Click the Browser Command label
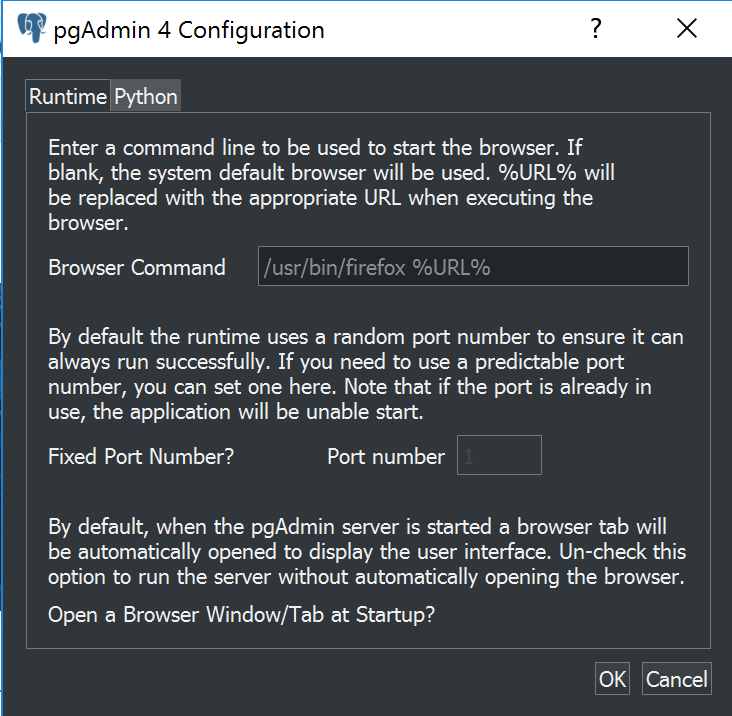This screenshot has width=732, height=716. (x=137, y=268)
